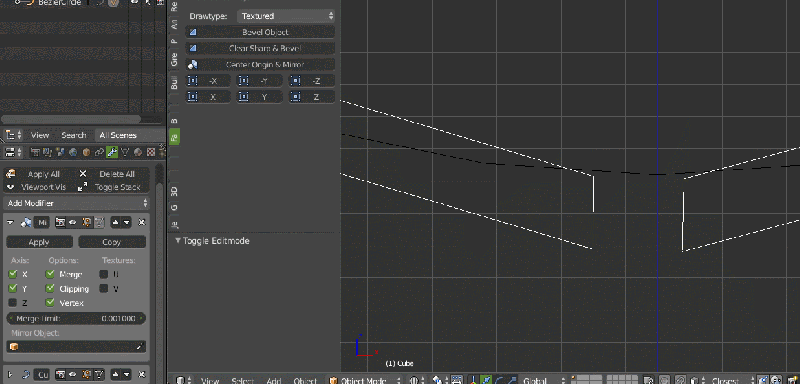Open the 3D viewport Object menu

point(305,380)
